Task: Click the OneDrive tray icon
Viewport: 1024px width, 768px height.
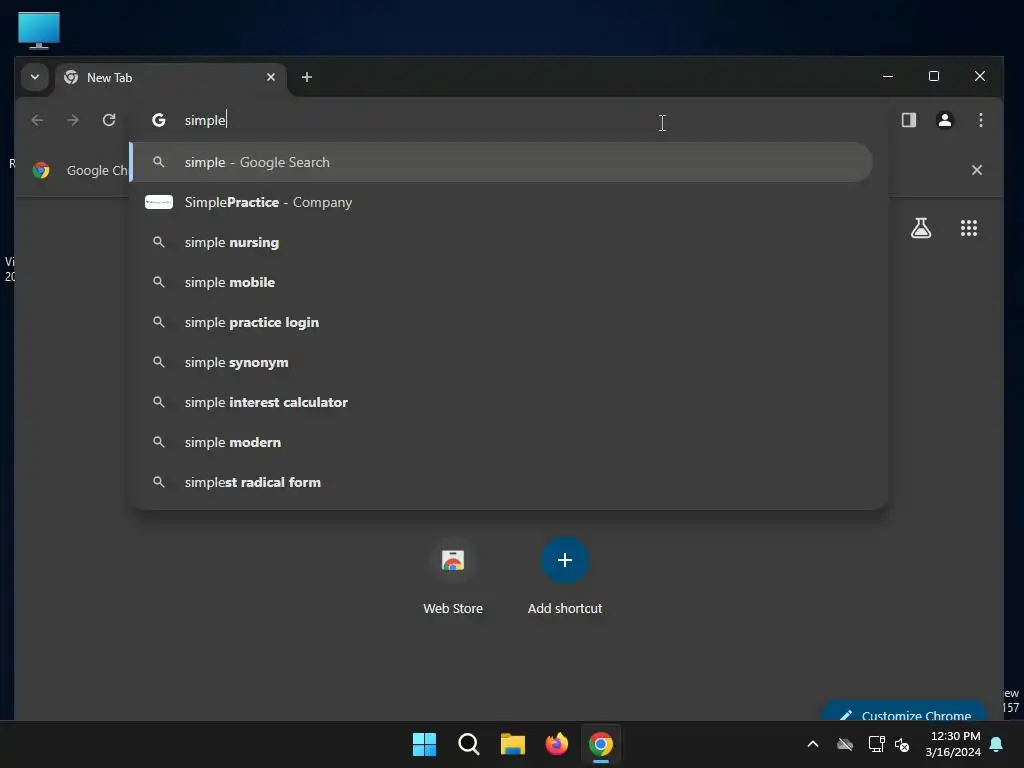Action: [845, 744]
